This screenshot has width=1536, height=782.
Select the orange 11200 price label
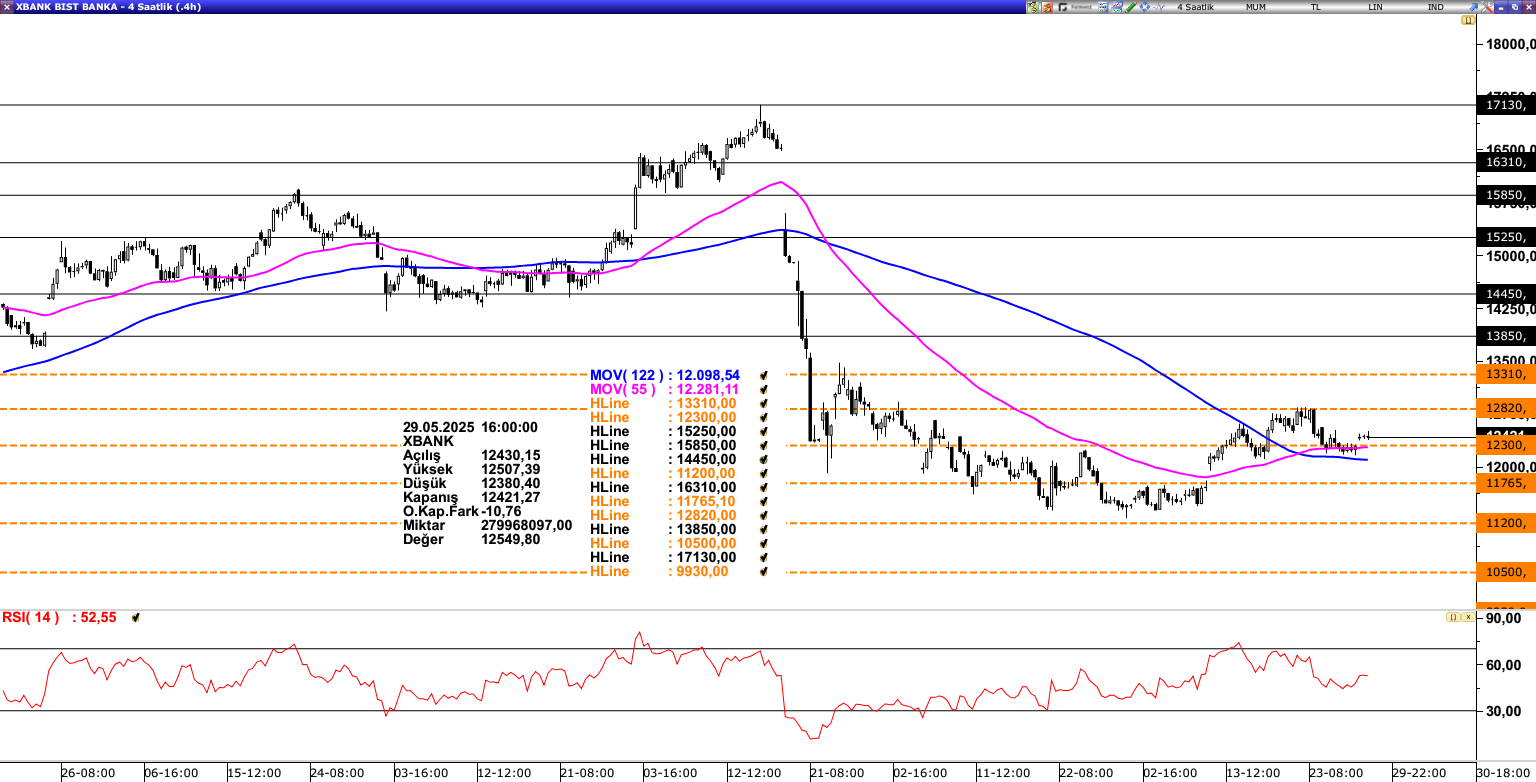pos(1505,523)
